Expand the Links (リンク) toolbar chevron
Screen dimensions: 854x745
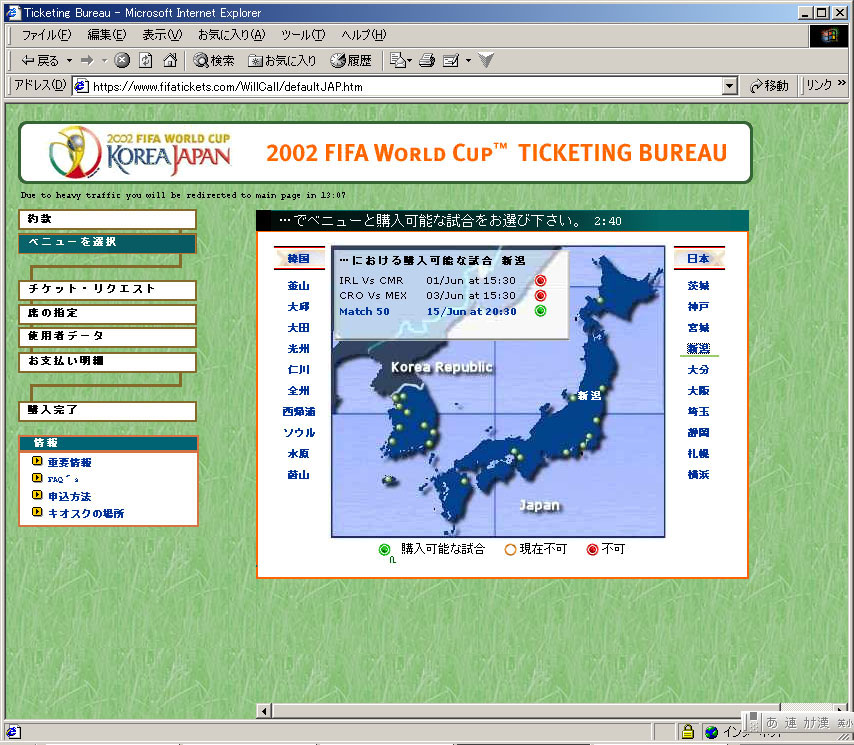(841, 83)
